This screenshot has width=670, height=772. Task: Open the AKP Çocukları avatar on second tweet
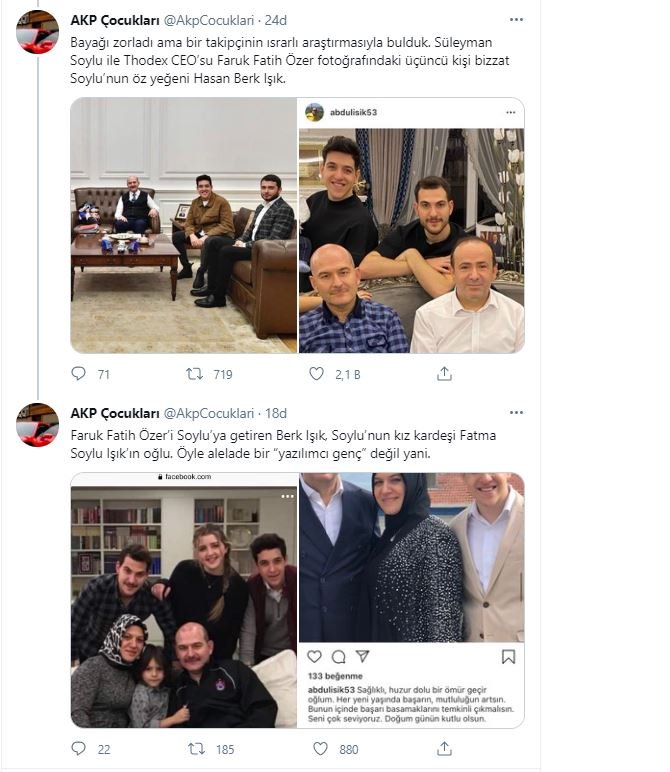(37, 425)
